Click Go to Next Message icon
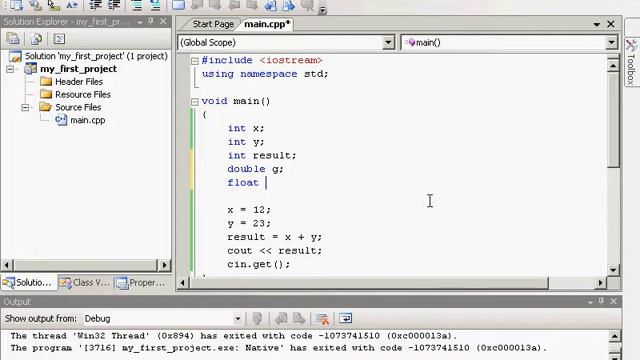The height and width of the screenshot is (360, 640). [299, 319]
